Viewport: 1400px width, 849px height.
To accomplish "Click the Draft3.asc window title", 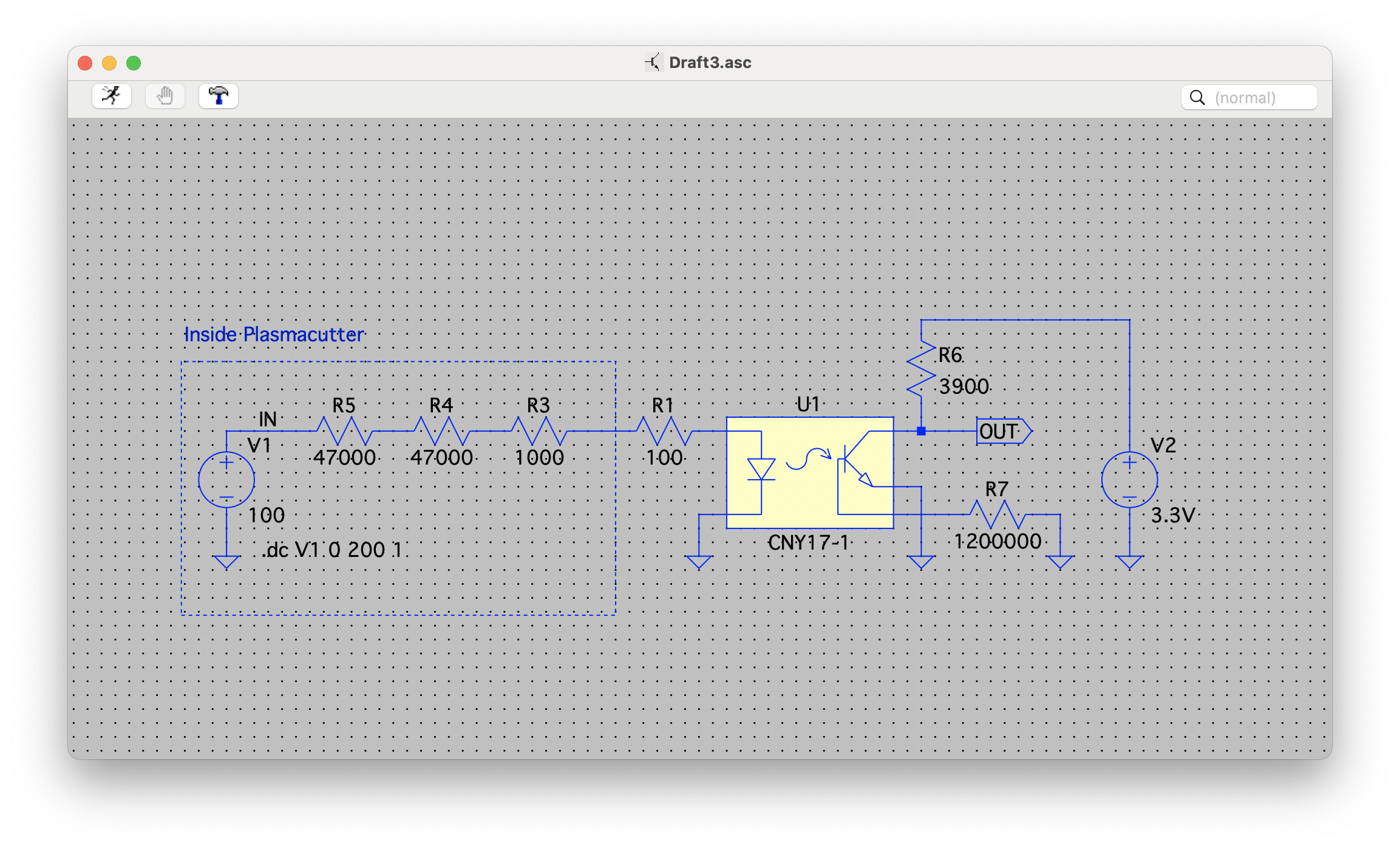I will (x=709, y=63).
